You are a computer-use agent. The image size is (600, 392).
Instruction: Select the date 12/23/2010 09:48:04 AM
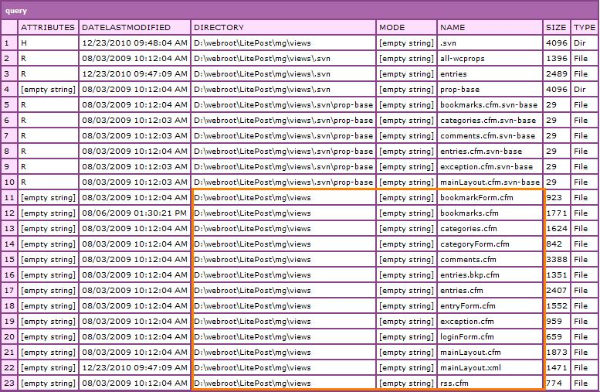point(134,43)
